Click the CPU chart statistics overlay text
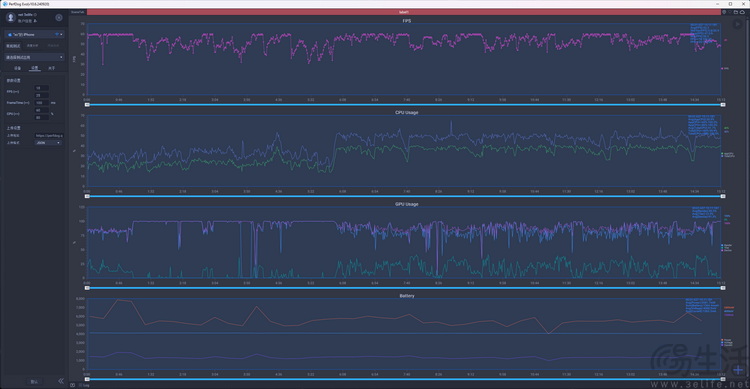This screenshot has height=389, width=750. 703,125
